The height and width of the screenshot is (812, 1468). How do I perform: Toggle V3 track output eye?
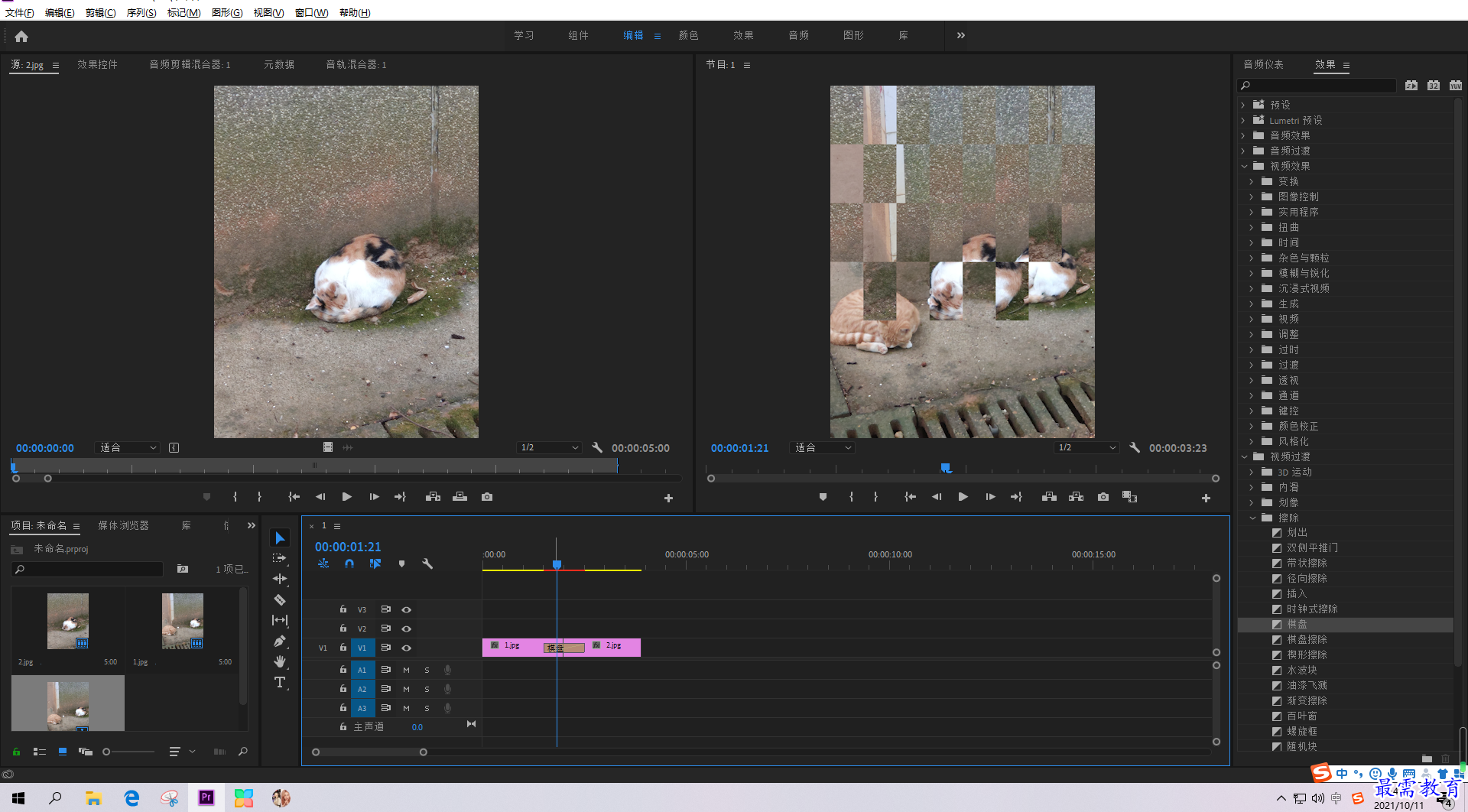(407, 609)
